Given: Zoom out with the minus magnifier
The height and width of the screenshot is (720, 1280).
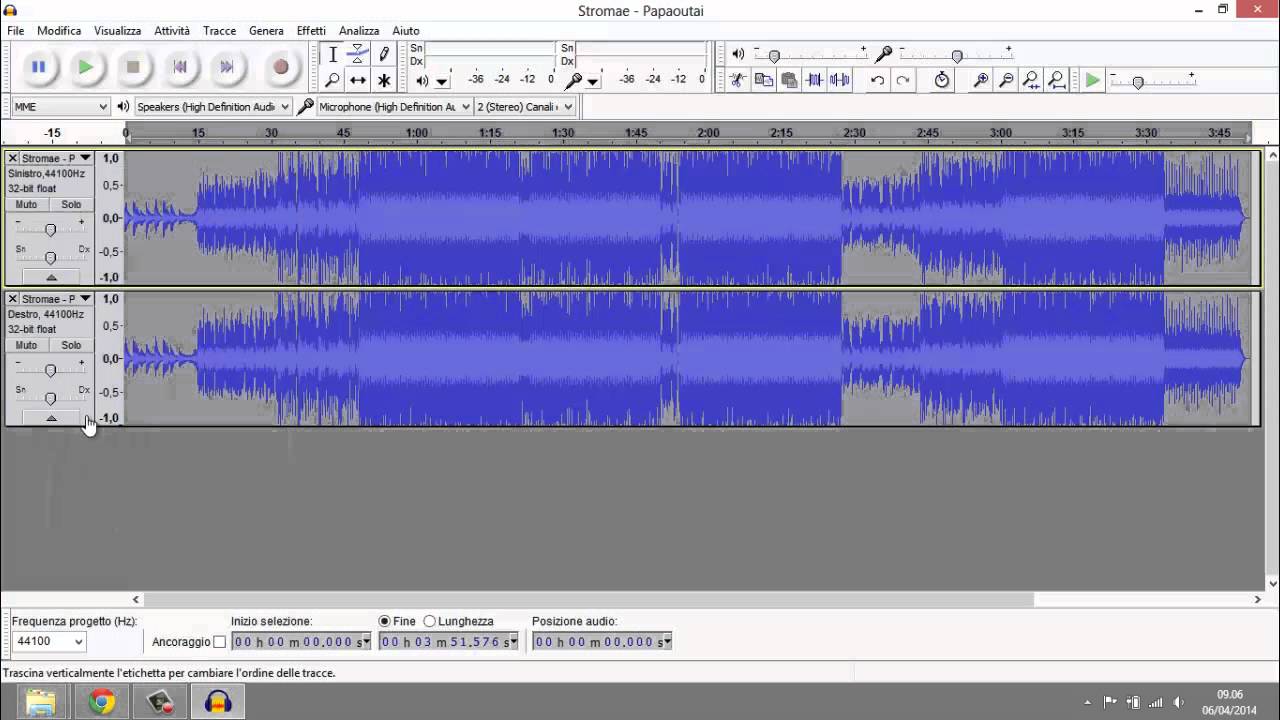Looking at the screenshot, I should (x=1007, y=80).
